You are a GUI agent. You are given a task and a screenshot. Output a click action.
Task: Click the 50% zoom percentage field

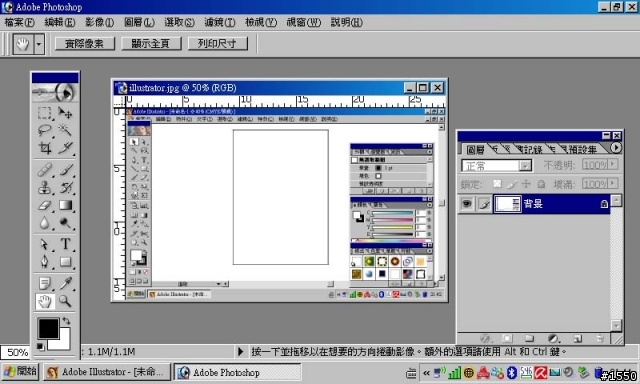pyautogui.click(x=16, y=352)
